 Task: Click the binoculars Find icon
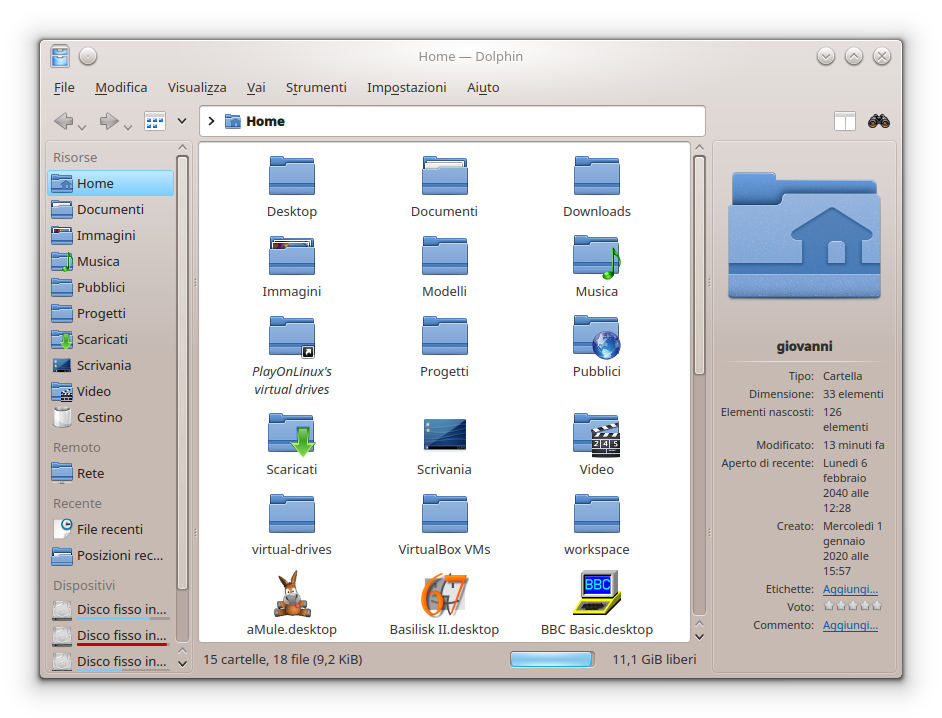[x=879, y=121]
